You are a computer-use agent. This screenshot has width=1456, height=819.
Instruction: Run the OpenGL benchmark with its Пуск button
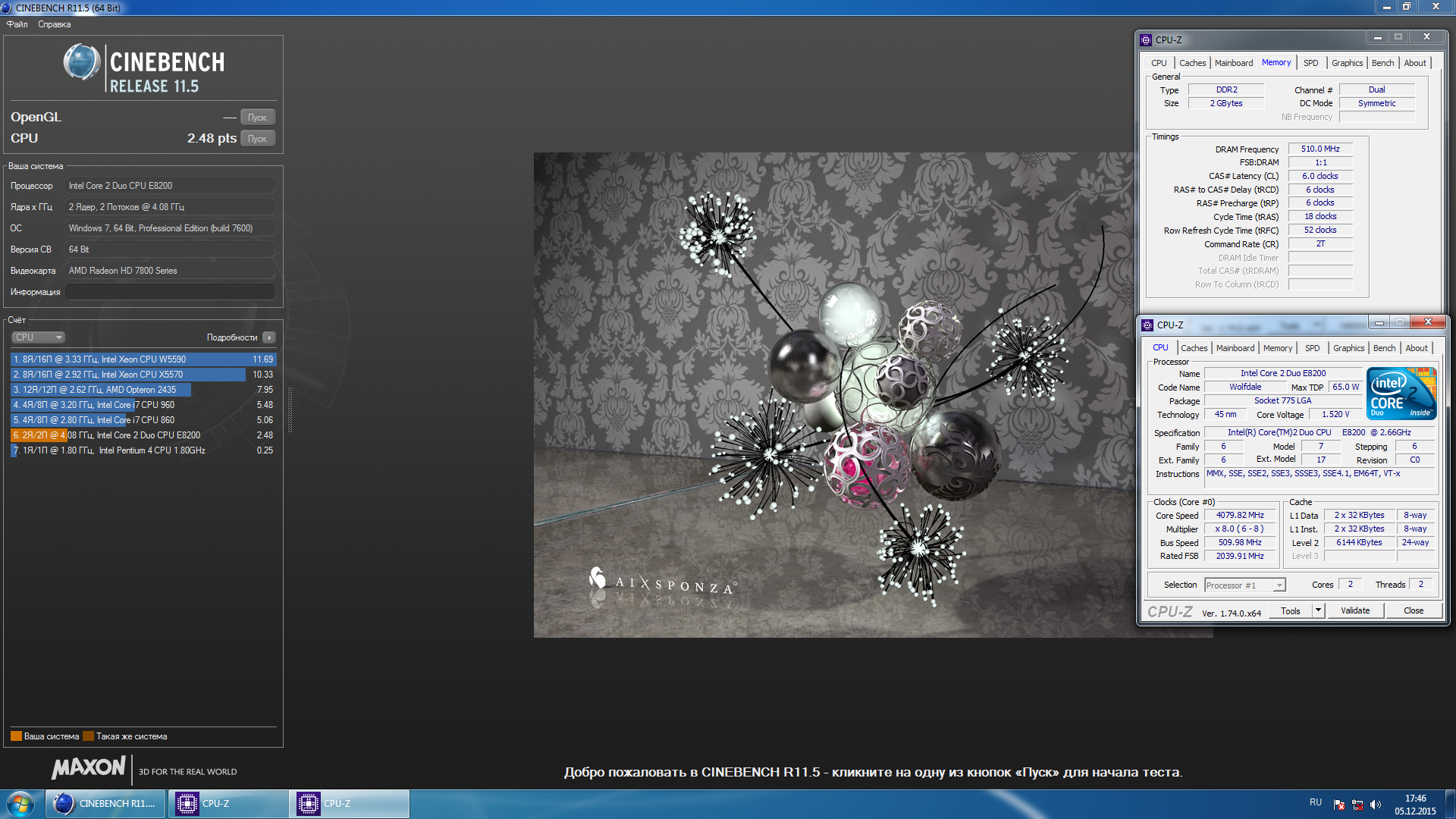257,118
